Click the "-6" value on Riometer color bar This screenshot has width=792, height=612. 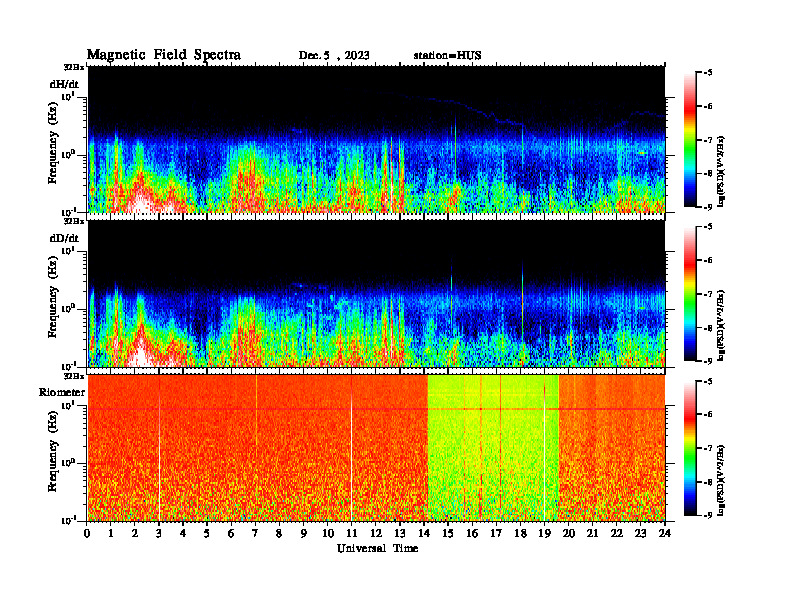click(708, 415)
